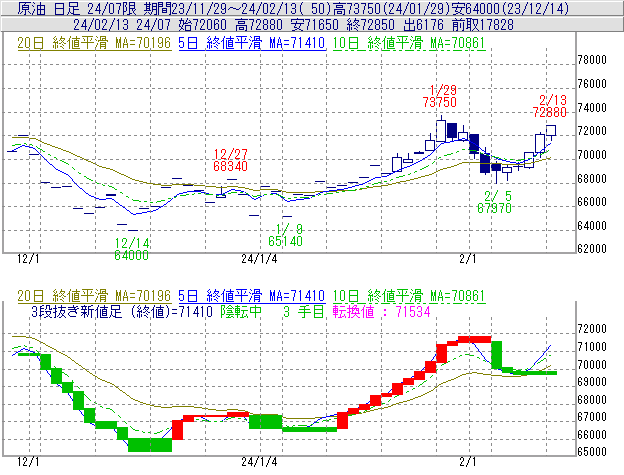
Task: Click the 62000 axis label on upper chart
Action: click(592, 249)
